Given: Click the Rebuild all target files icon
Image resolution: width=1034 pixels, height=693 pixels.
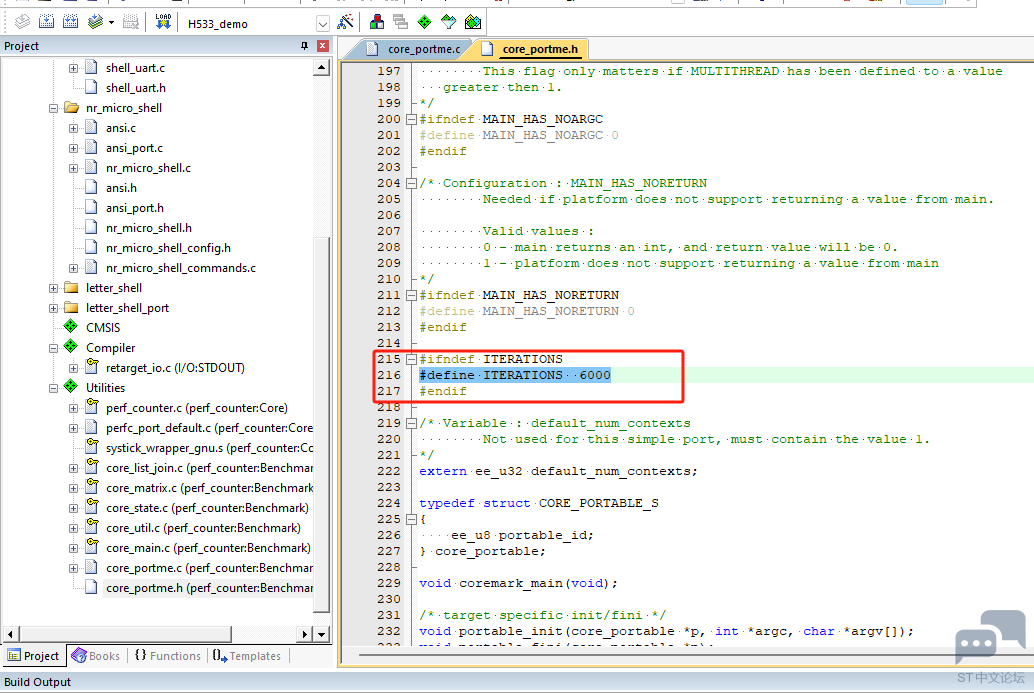Looking at the screenshot, I should coord(71,22).
